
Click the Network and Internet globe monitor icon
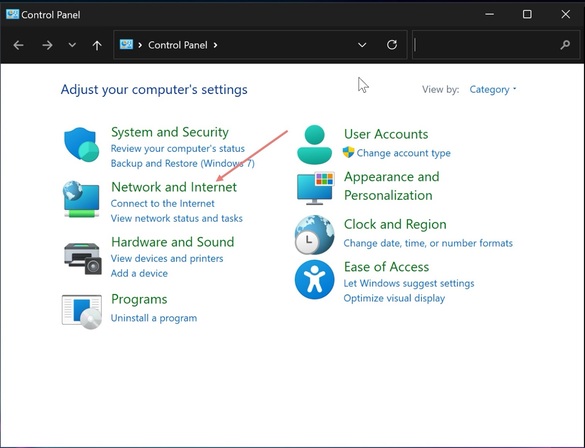point(81,199)
